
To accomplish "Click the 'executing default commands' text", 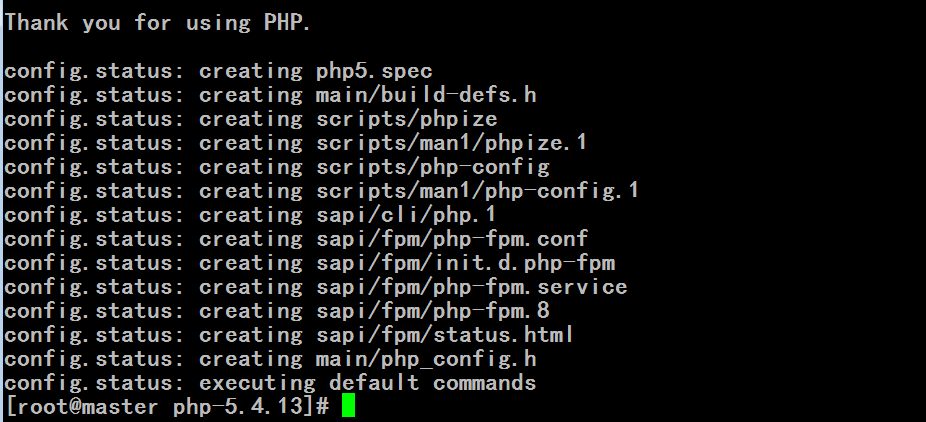I will (x=367, y=383).
